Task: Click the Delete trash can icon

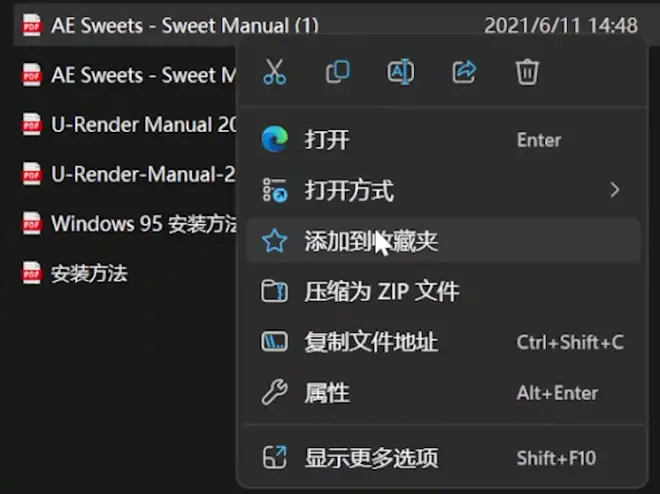Action: coord(527,72)
